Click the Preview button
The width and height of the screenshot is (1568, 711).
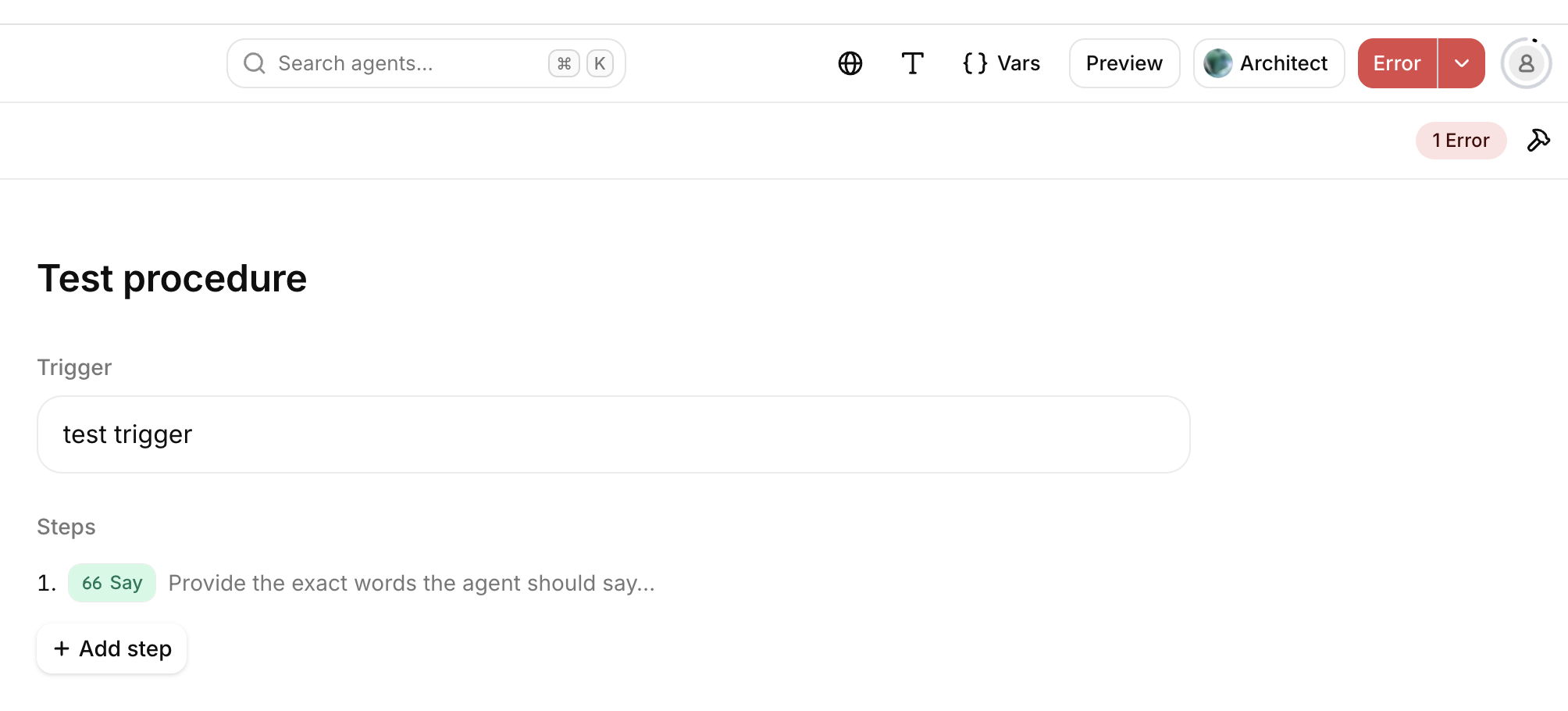pos(1124,63)
